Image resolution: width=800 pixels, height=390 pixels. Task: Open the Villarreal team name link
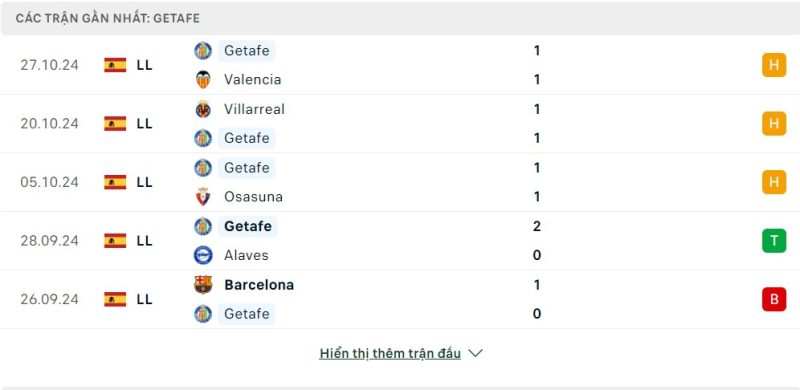point(254,109)
